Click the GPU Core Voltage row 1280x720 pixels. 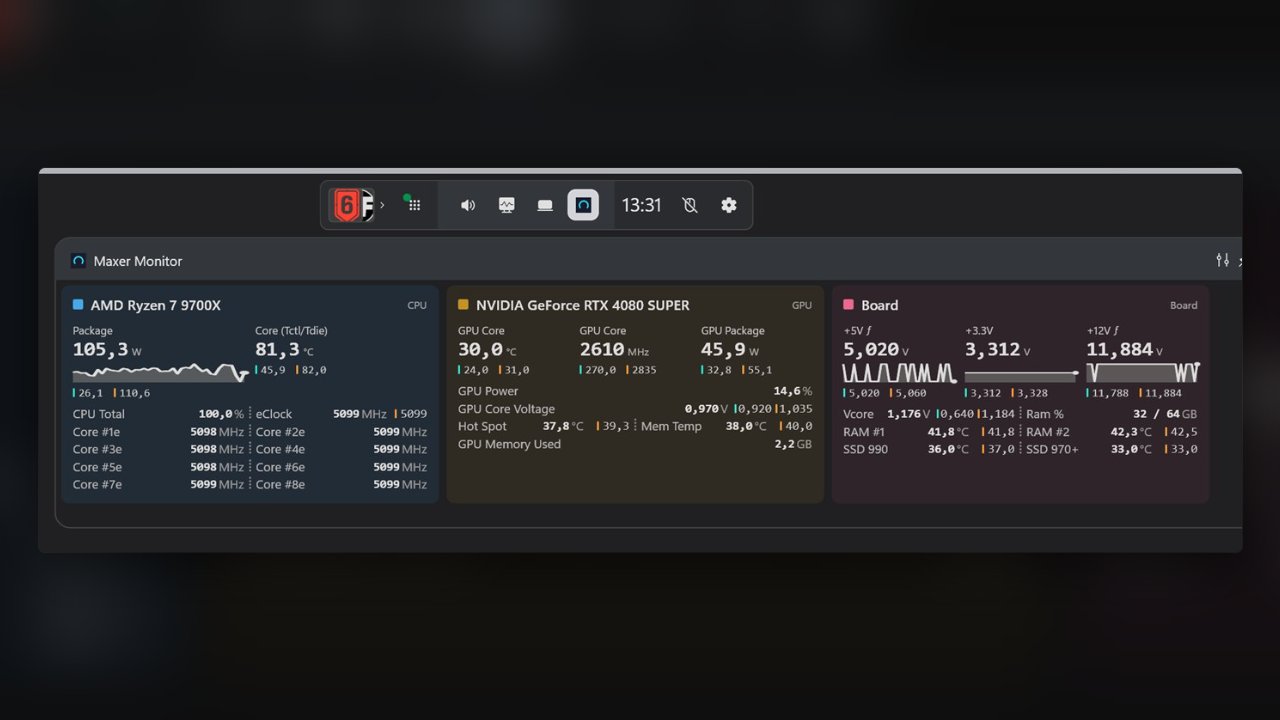635,409
